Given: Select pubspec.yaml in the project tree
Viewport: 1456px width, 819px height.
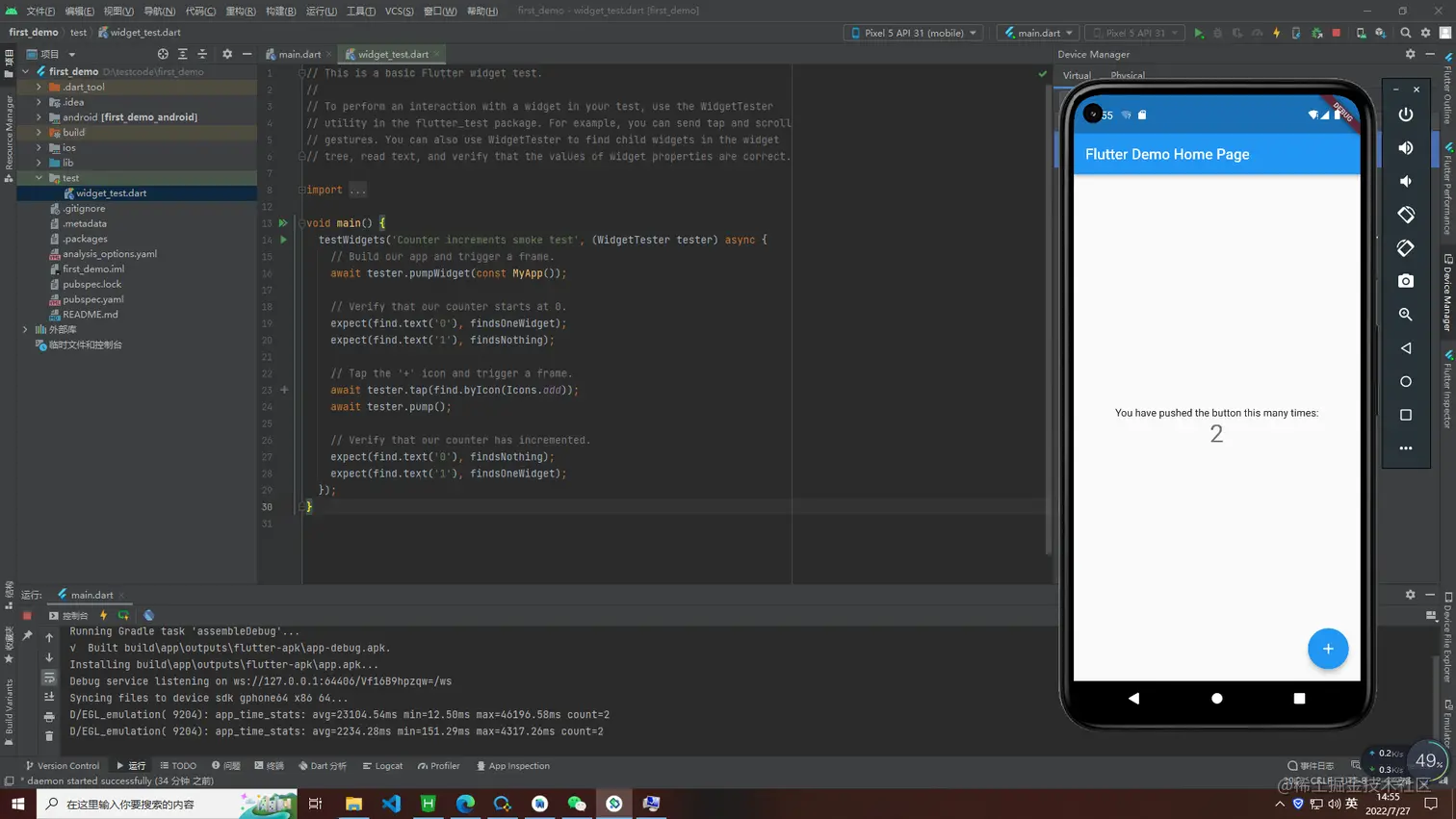Looking at the screenshot, I should 91,299.
